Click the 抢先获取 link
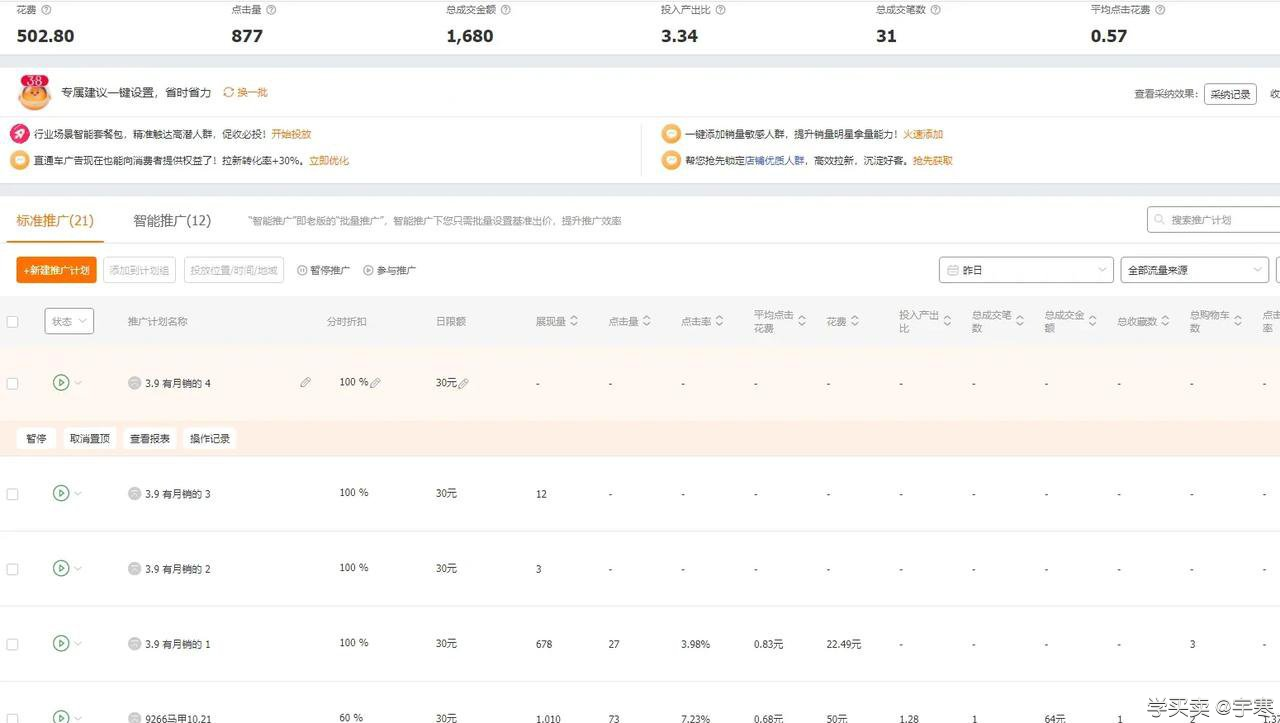 tap(932, 160)
